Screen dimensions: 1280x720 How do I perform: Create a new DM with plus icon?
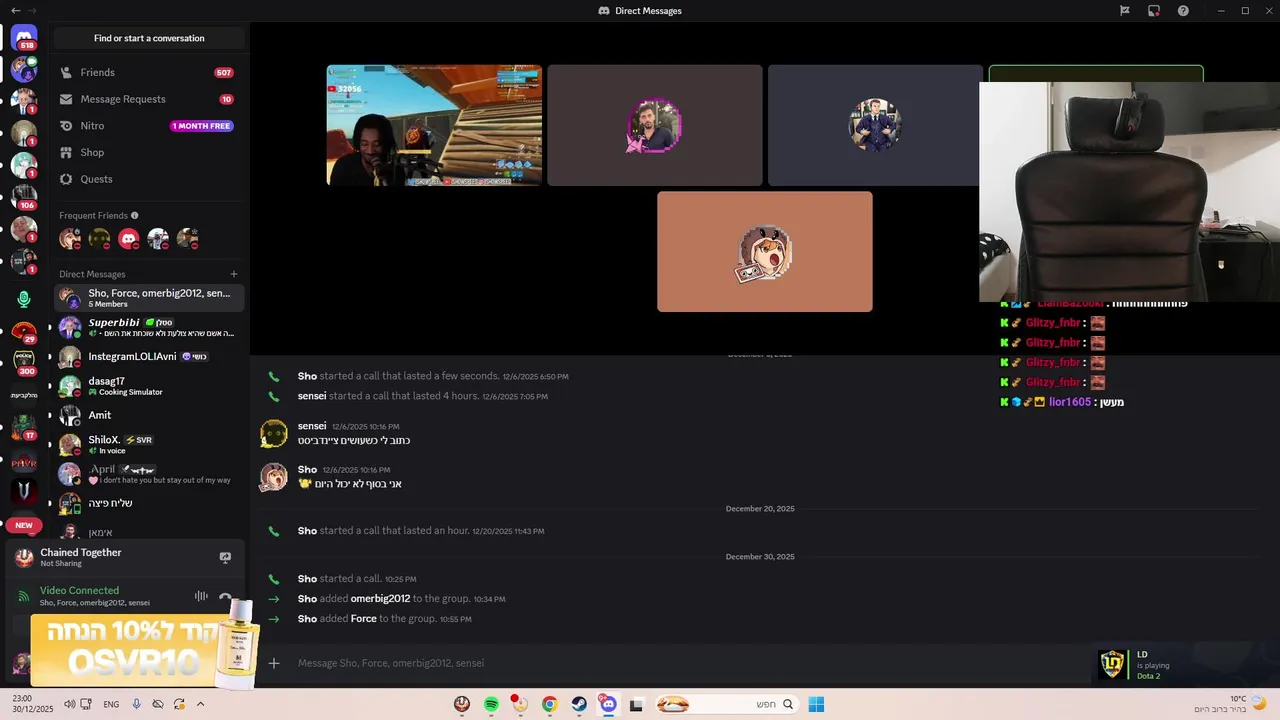point(234,274)
